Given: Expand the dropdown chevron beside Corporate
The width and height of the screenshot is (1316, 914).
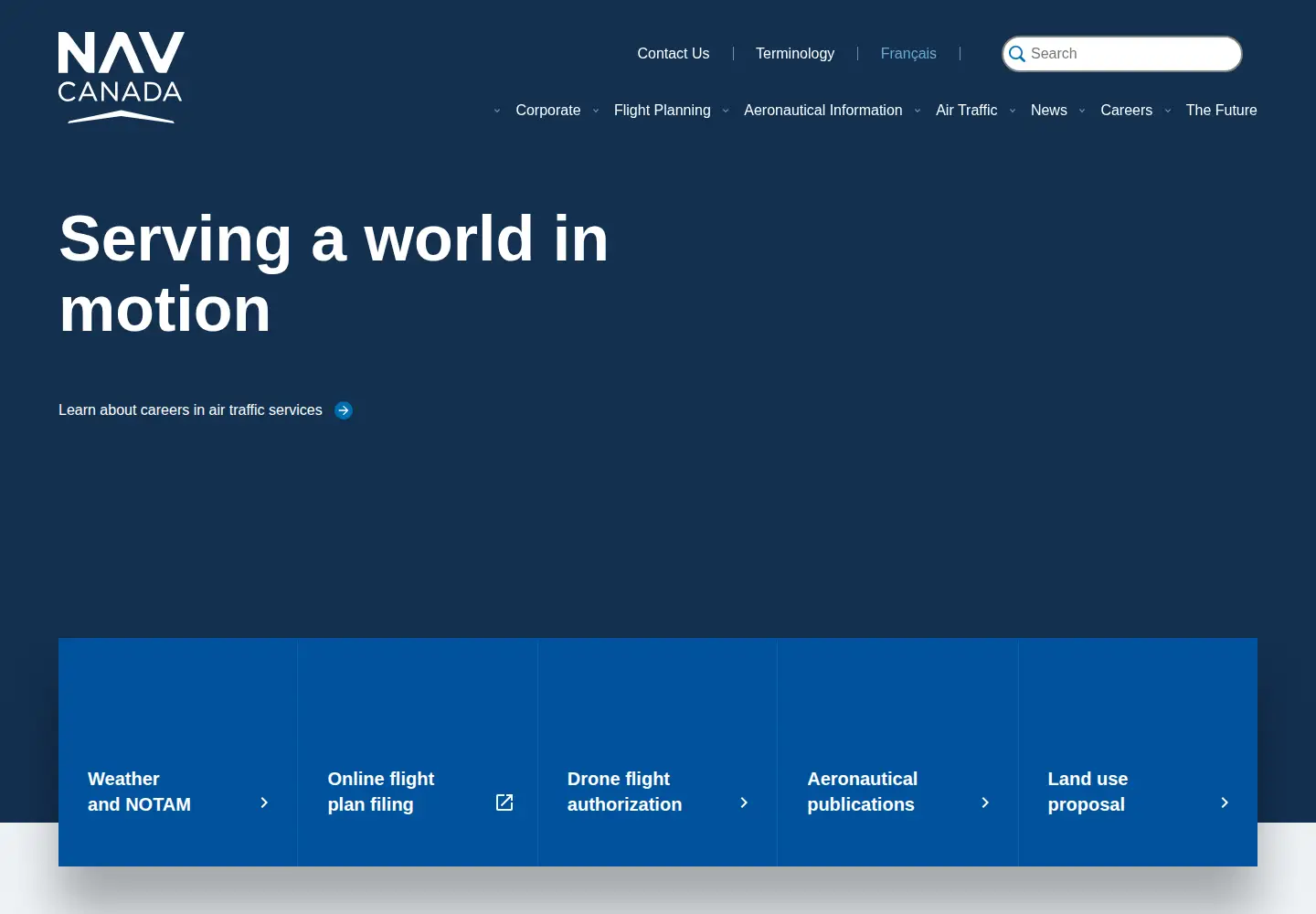Looking at the screenshot, I should tap(497, 111).
